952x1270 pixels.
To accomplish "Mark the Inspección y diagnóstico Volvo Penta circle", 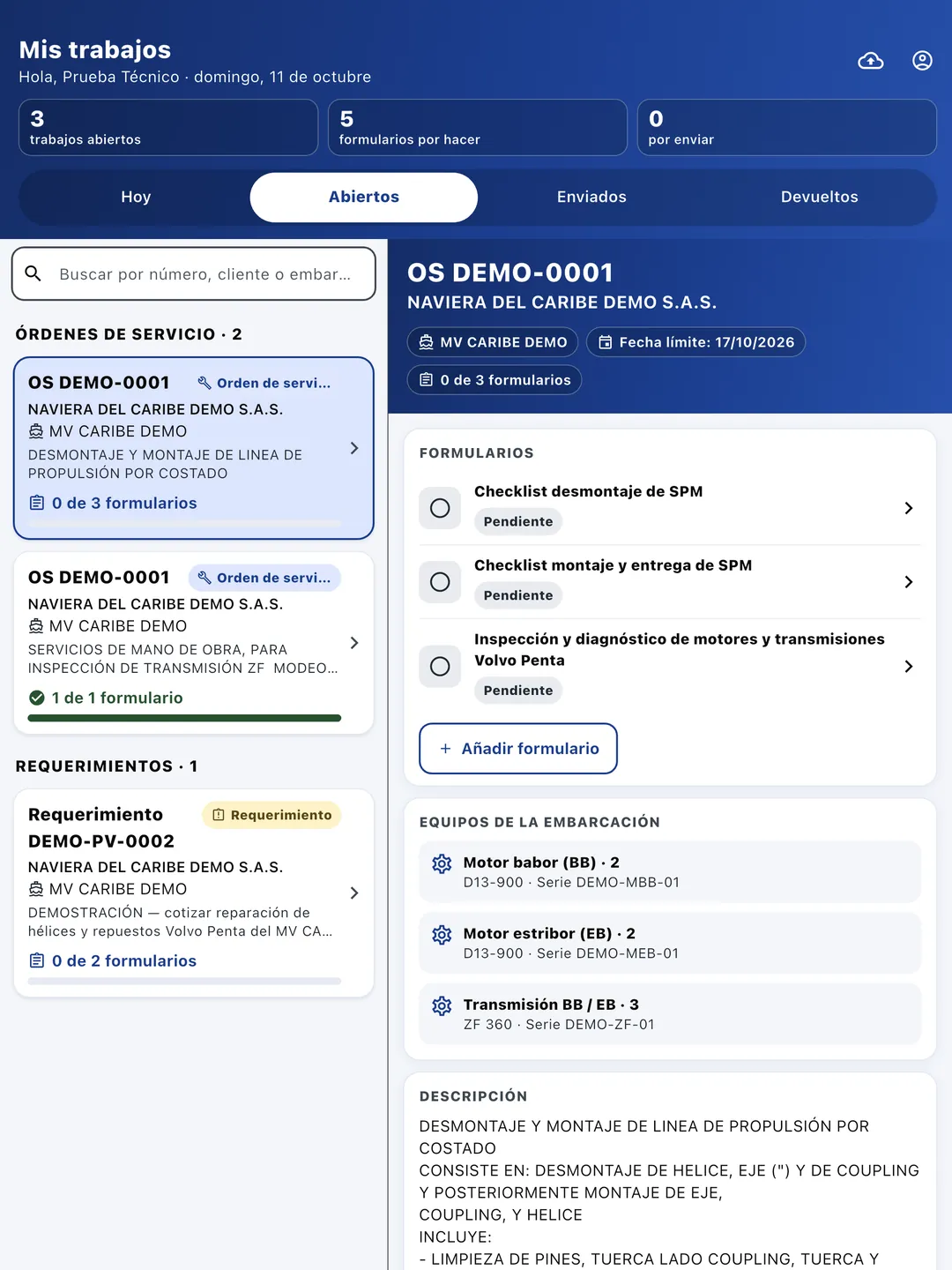I will 440,667.
